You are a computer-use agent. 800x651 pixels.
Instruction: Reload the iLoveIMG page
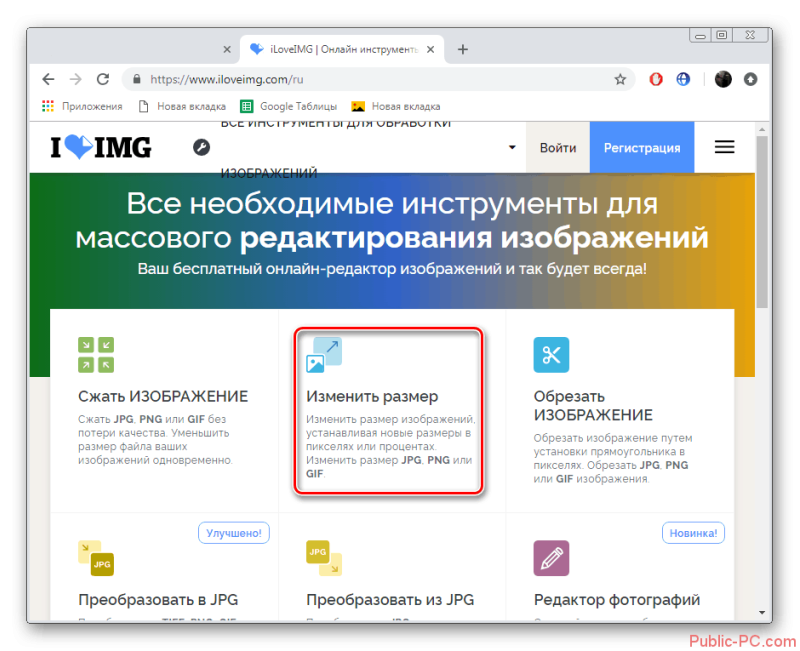(103, 79)
